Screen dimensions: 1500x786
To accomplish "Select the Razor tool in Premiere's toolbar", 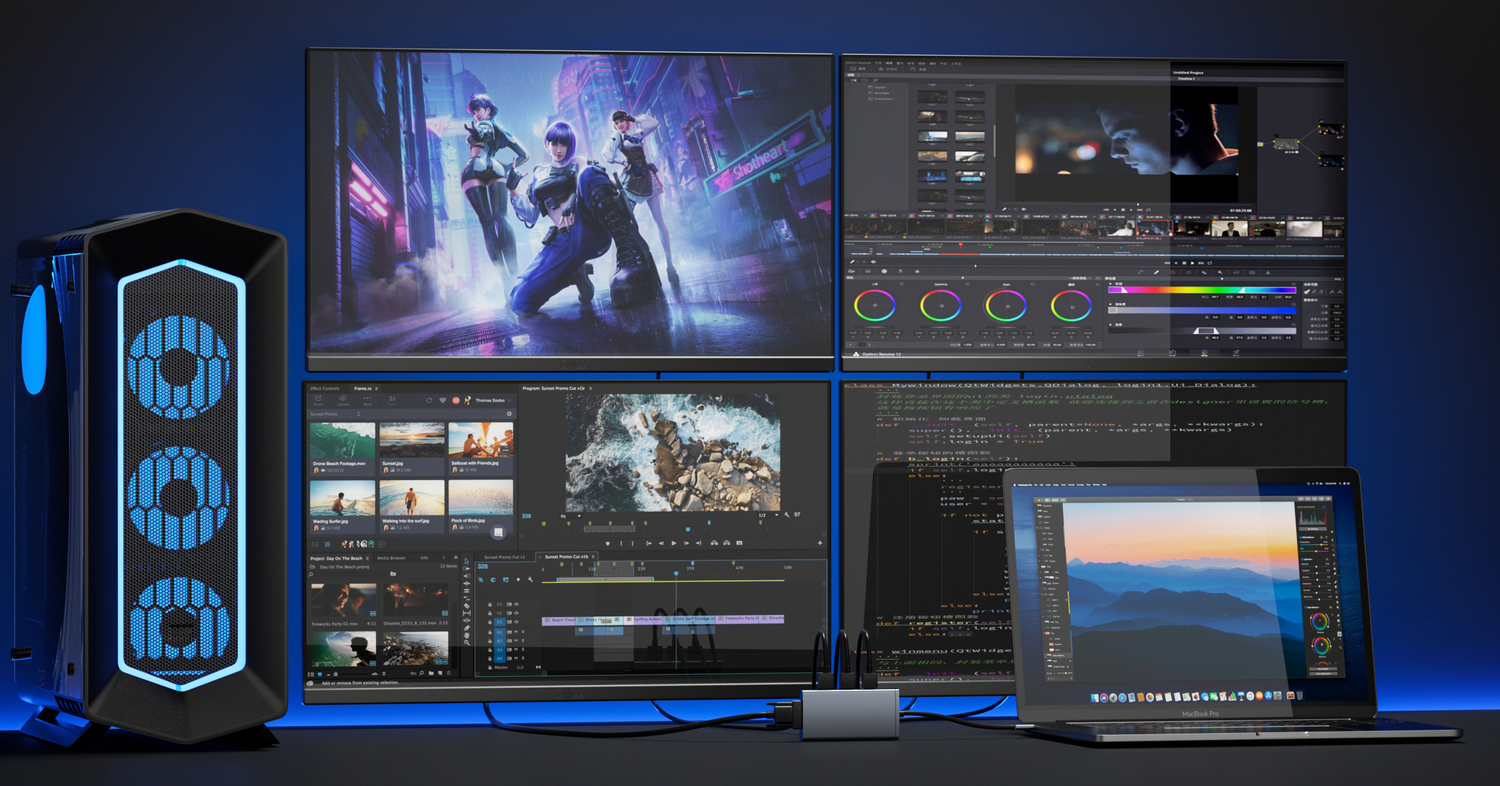I will tap(467, 606).
